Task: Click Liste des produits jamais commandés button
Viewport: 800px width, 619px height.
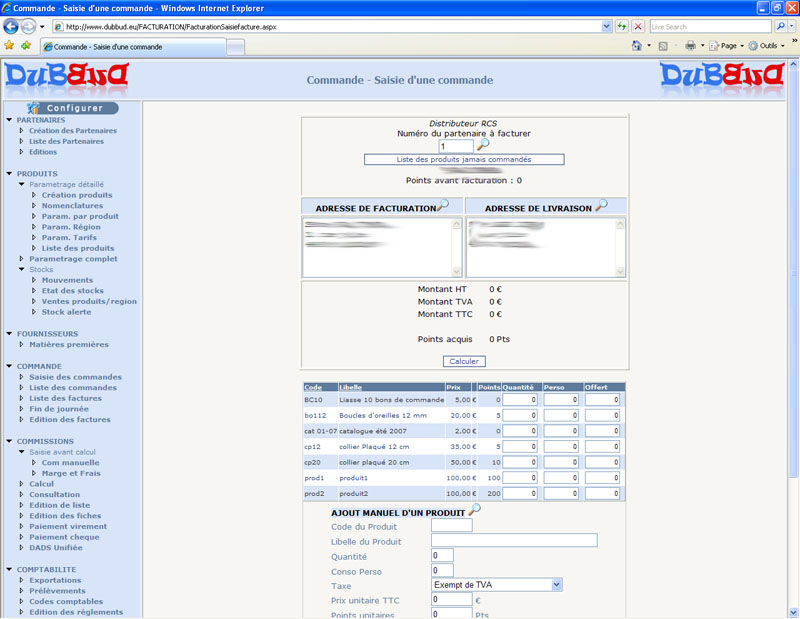Action: (x=464, y=159)
